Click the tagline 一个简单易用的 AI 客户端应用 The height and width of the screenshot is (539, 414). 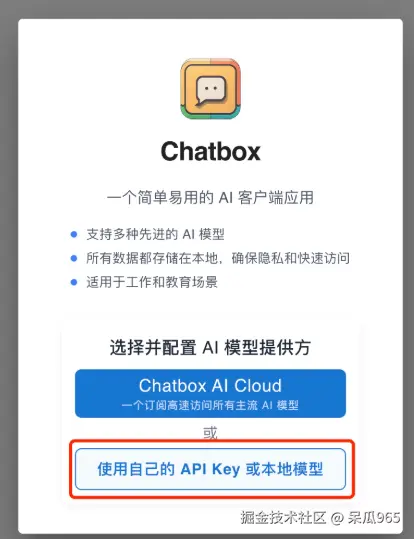pyautogui.click(x=210, y=198)
